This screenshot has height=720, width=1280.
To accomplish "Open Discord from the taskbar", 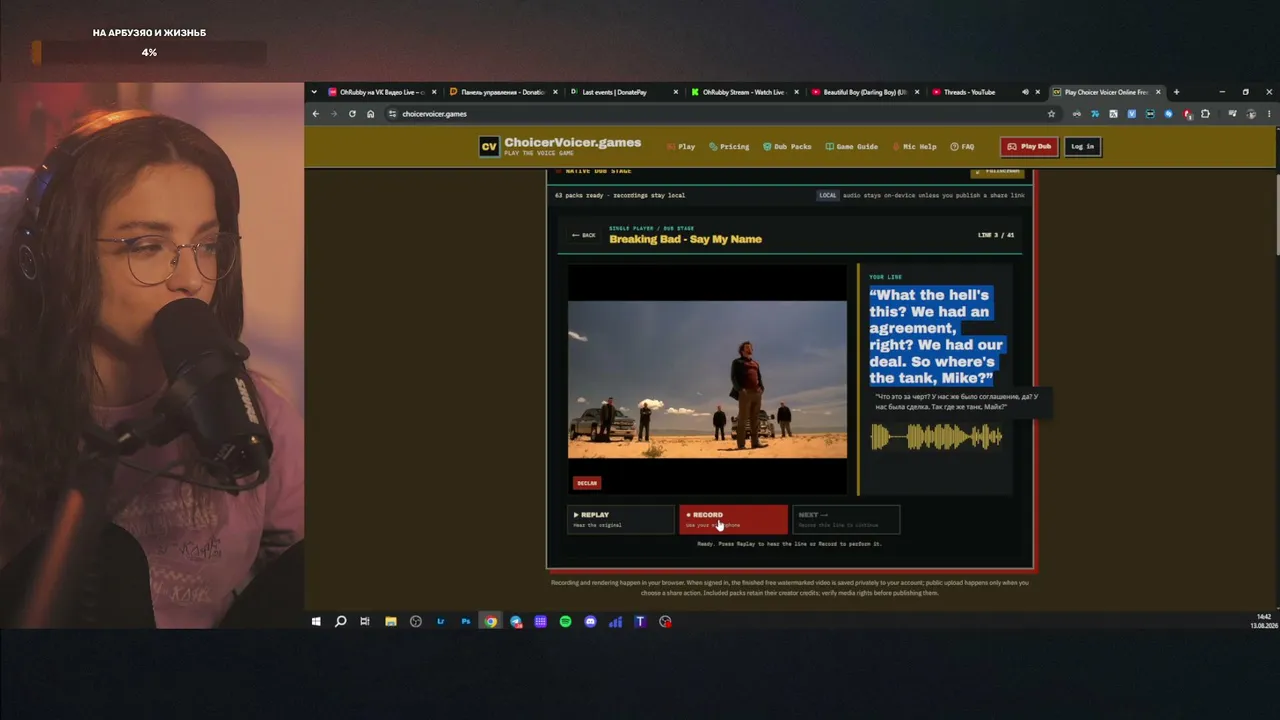I will 590,622.
